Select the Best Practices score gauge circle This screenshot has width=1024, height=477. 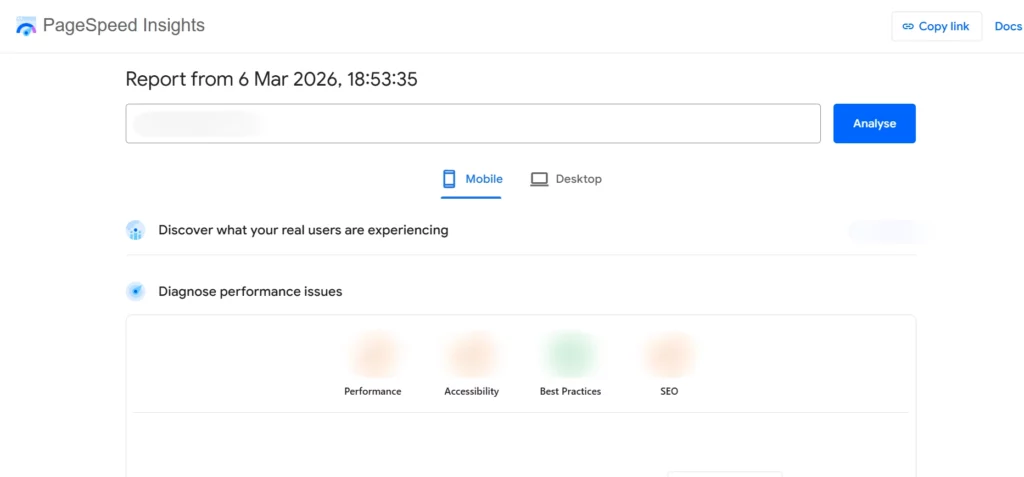(x=570, y=356)
